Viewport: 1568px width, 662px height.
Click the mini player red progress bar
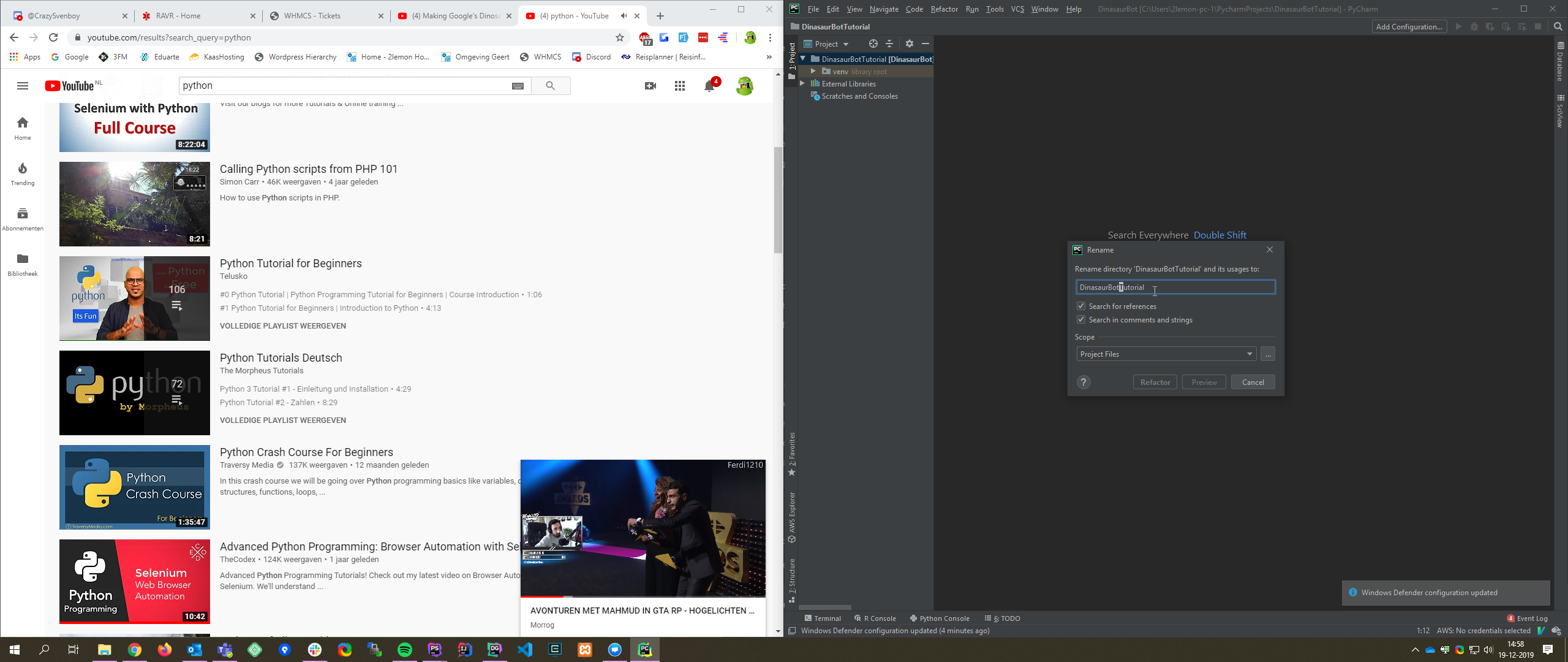(x=542, y=596)
